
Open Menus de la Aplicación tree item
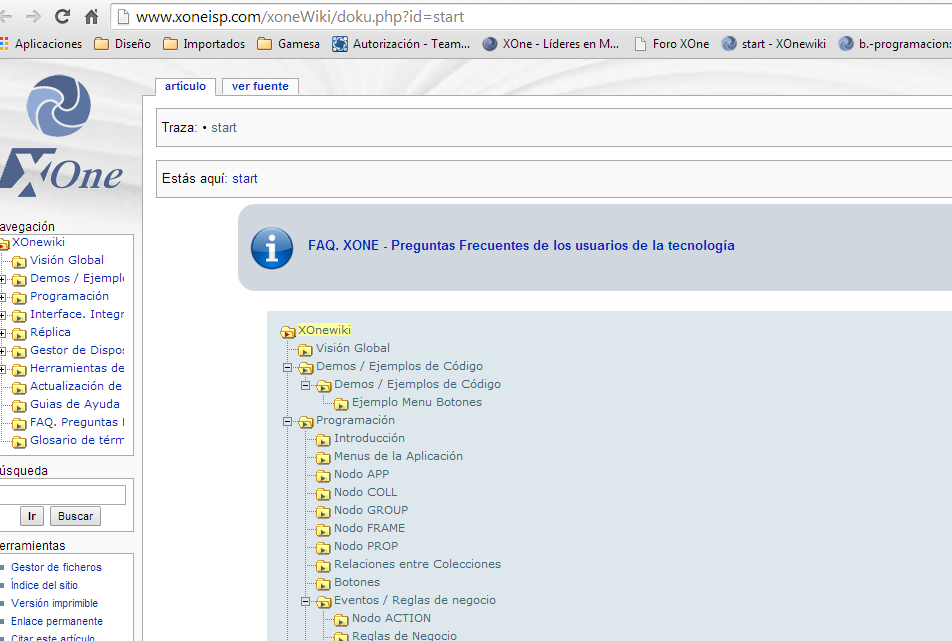click(398, 456)
